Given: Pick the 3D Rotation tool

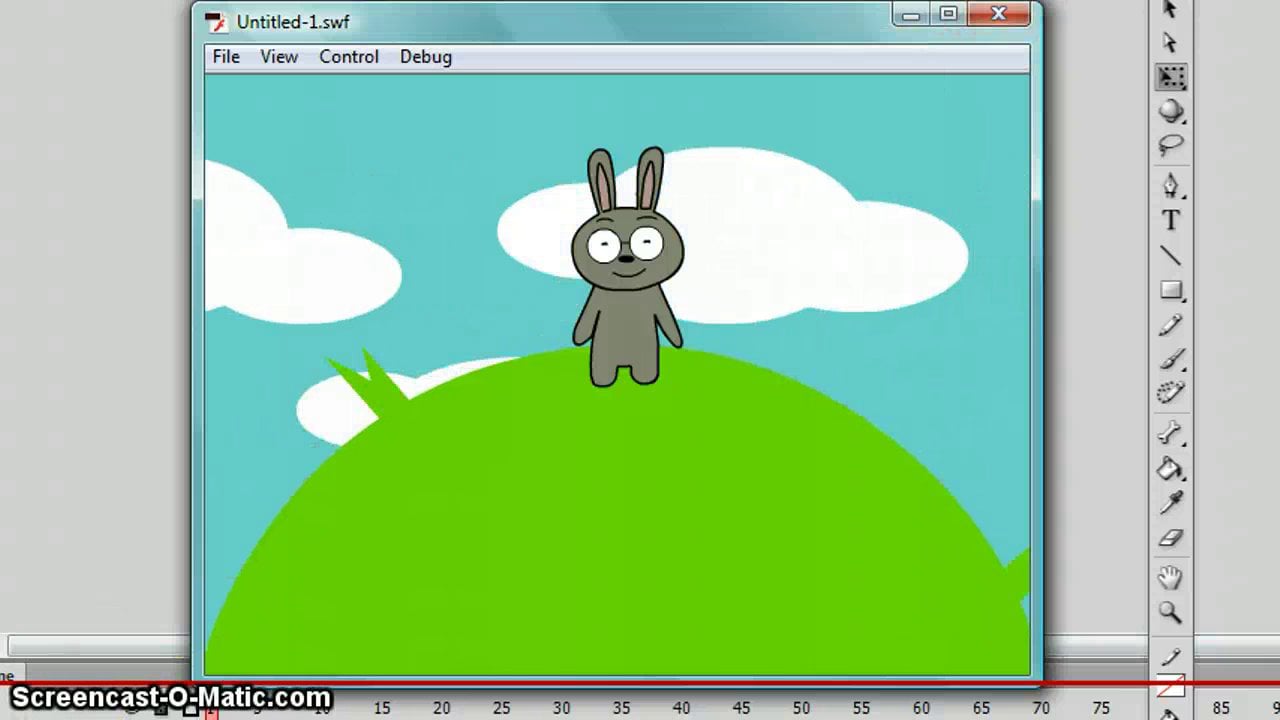Looking at the screenshot, I should pyautogui.click(x=1171, y=111).
